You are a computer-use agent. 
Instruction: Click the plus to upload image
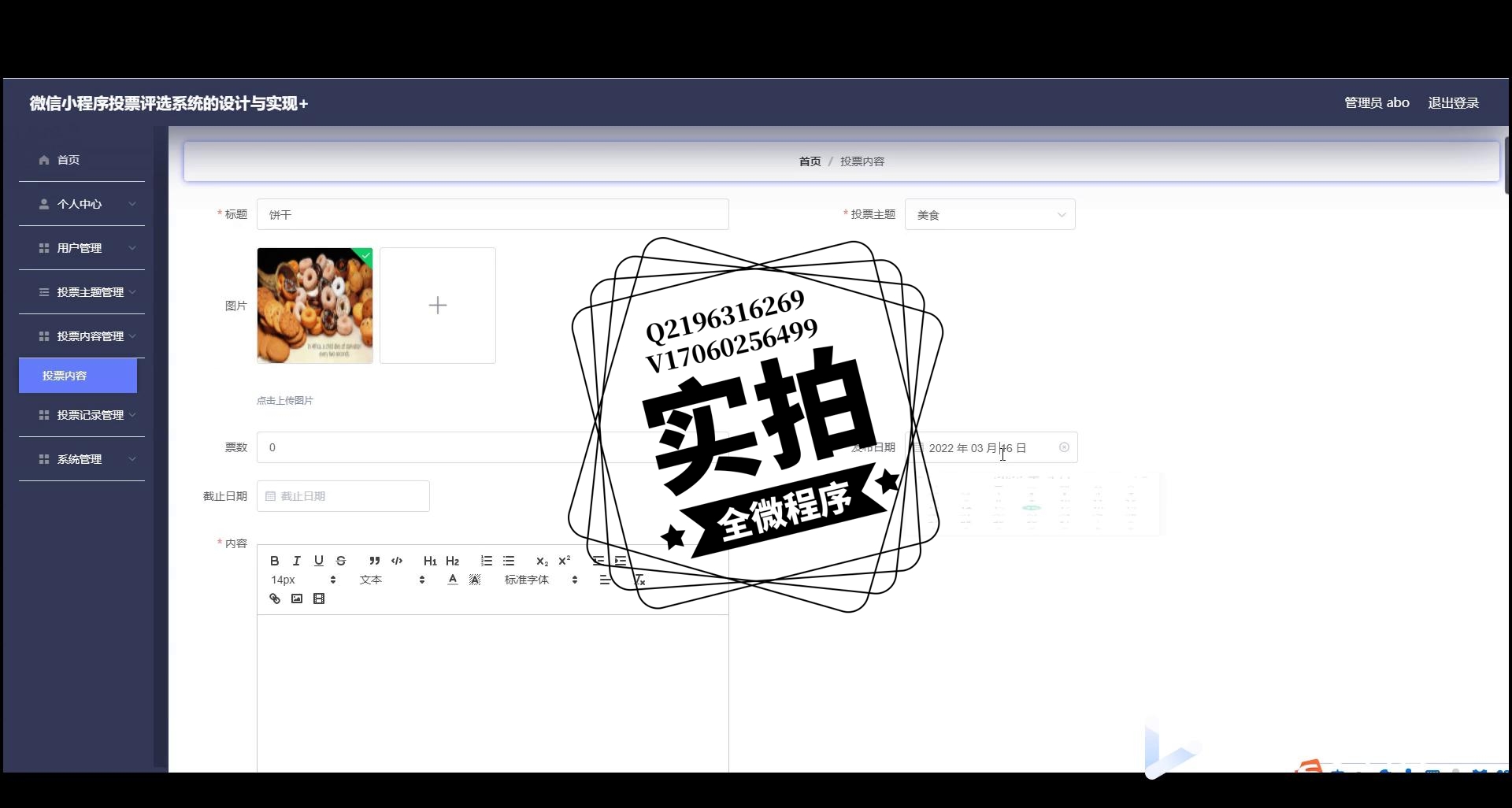click(x=438, y=306)
